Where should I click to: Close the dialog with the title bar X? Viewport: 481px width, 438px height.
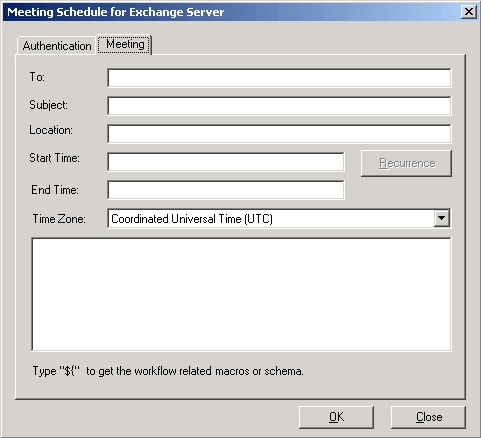tap(469, 12)
